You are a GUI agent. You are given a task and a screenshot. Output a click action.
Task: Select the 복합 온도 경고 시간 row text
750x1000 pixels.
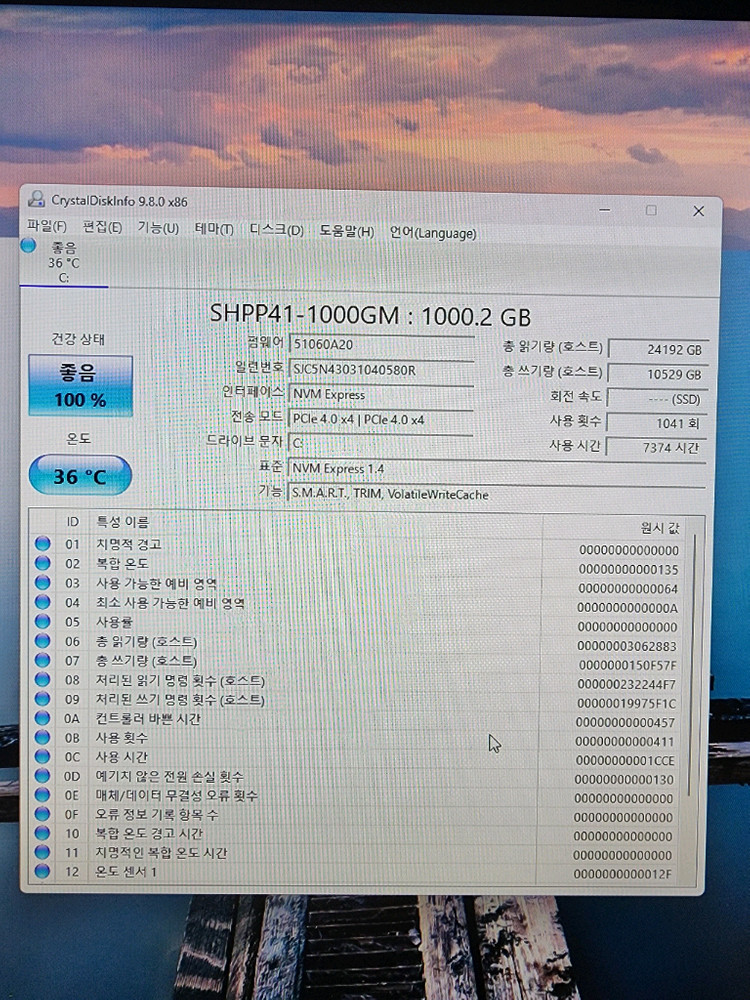click(x=149, y=834)
